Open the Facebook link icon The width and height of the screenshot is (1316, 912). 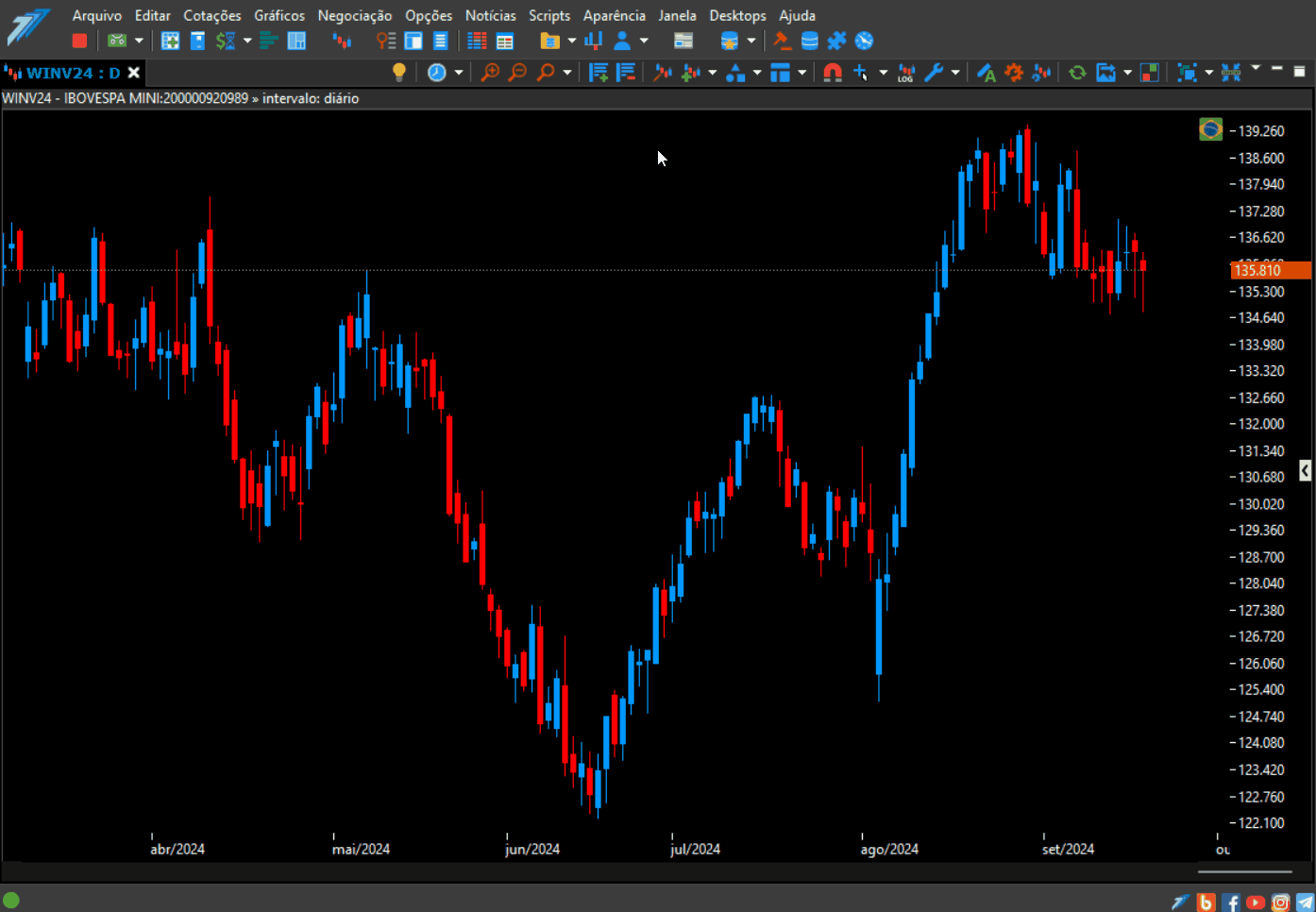coord(1231,903)
